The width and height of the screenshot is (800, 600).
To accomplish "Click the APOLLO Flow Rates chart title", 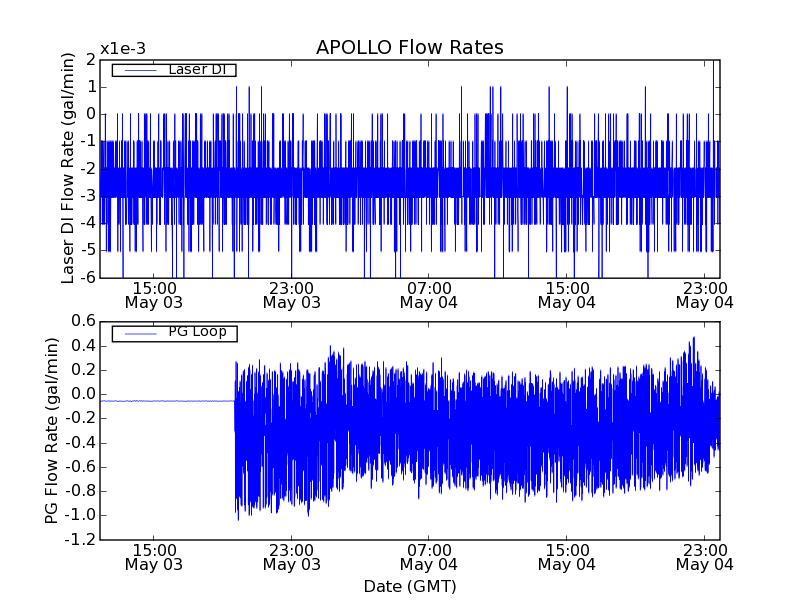I will (x=409, y=48).
